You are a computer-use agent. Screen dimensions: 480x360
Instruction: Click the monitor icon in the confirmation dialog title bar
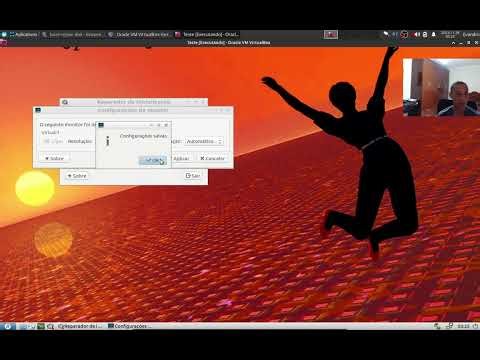click(101, 125)
